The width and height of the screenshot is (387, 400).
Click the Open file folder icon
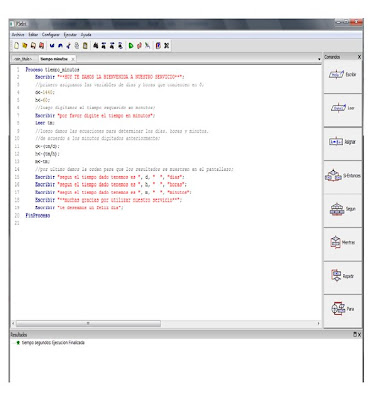(25, 46)
